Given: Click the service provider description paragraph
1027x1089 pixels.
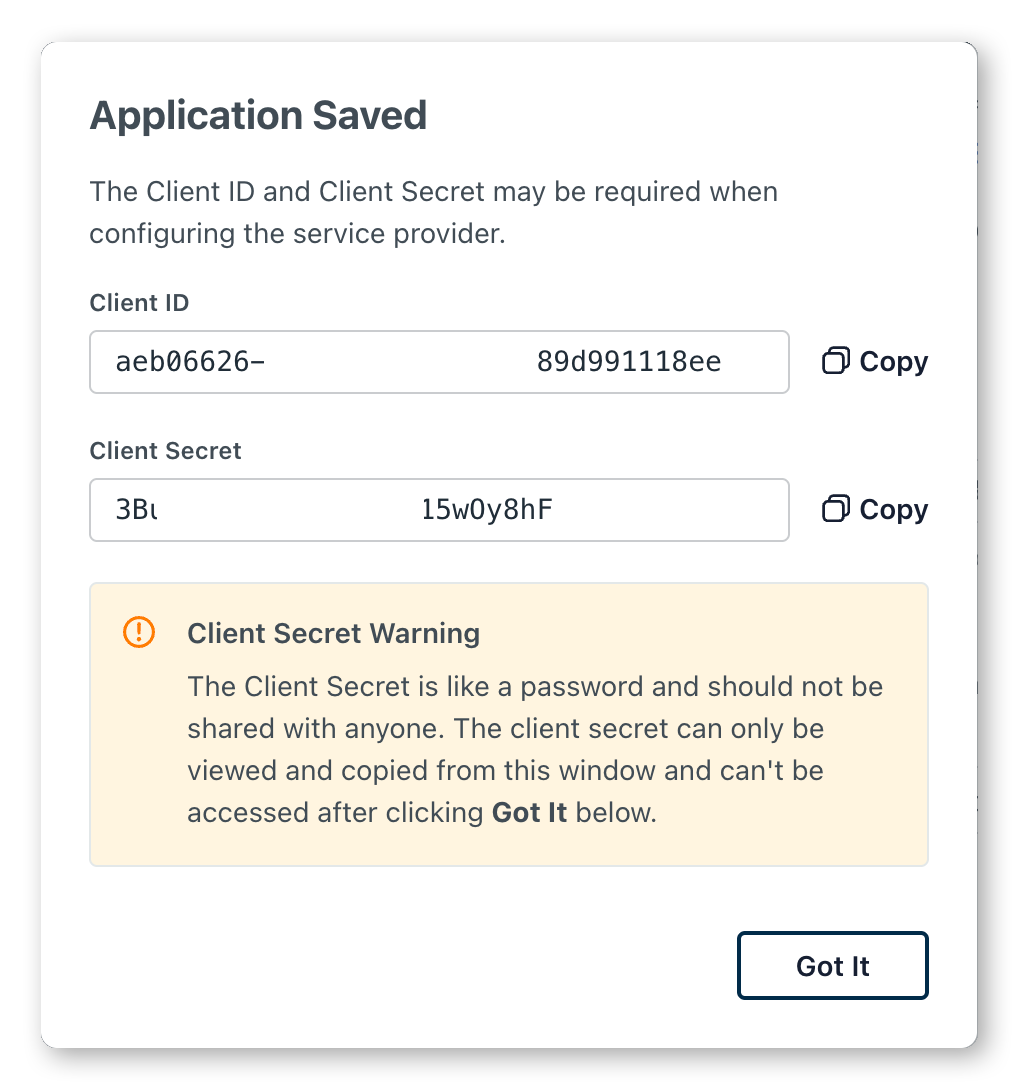Looking at the screenshot, I should click(433, 213).
